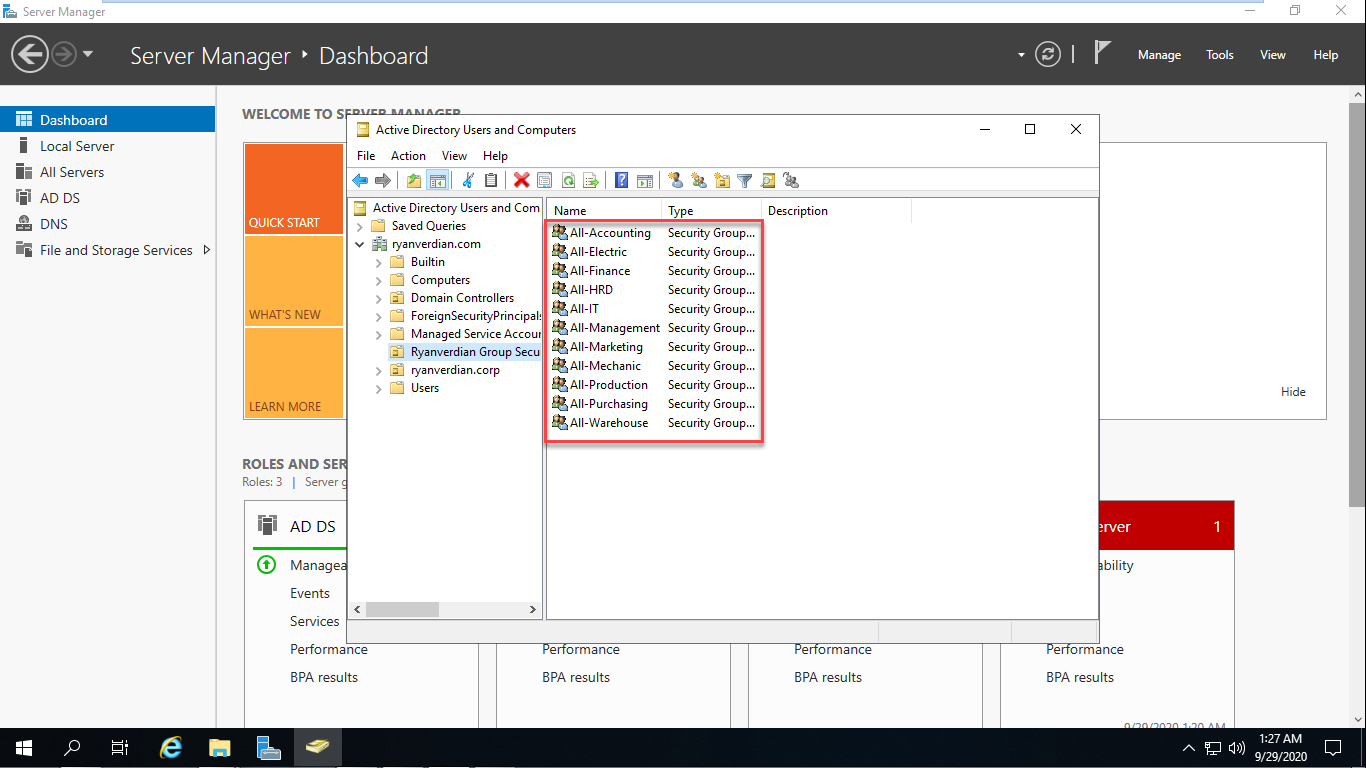
Task: Go up one level using the folder-arrow icon
Action: click(414, 181)
